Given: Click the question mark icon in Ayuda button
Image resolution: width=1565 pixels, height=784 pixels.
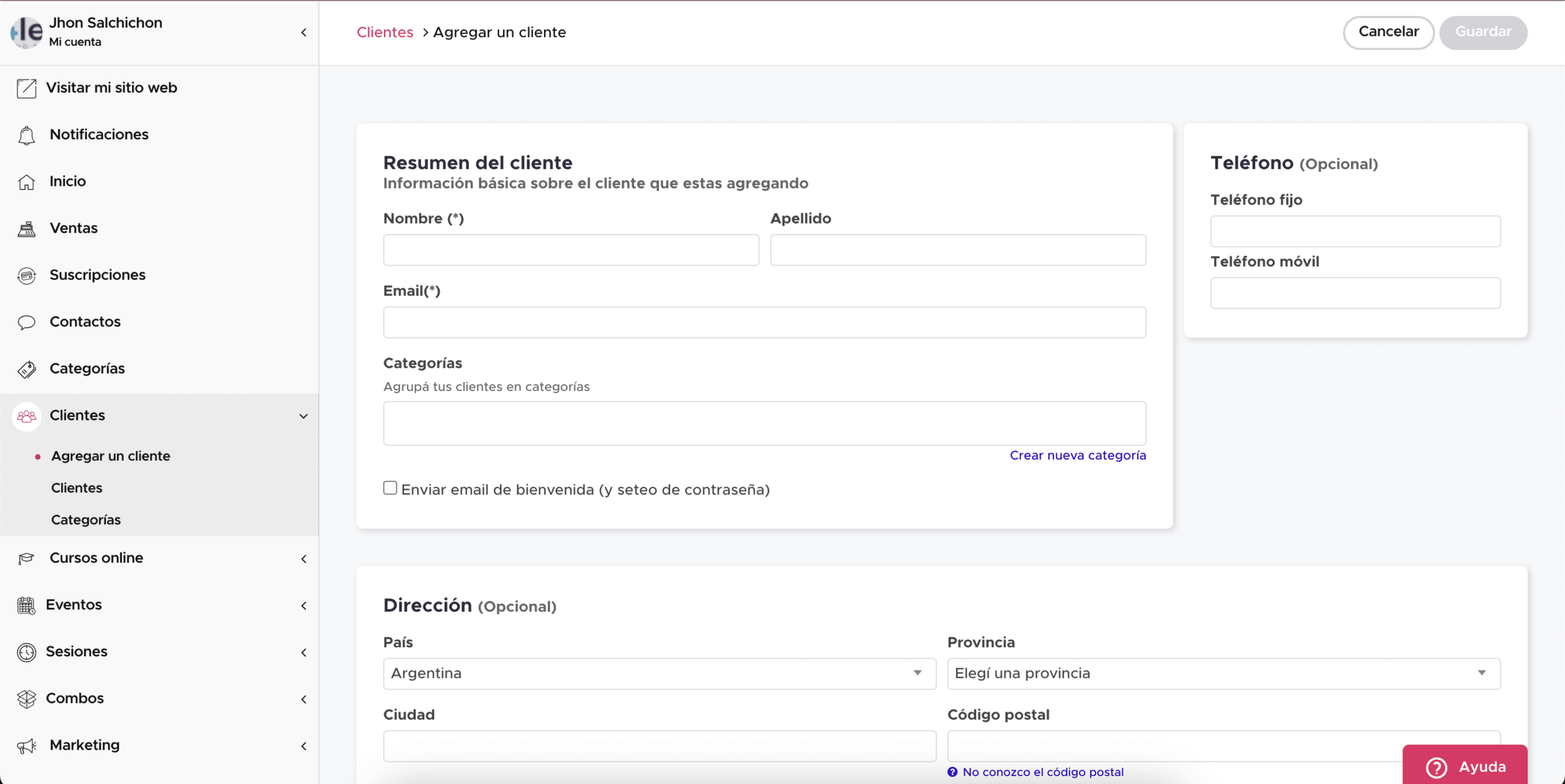Looking at the screenshot, I should 1436,767.
